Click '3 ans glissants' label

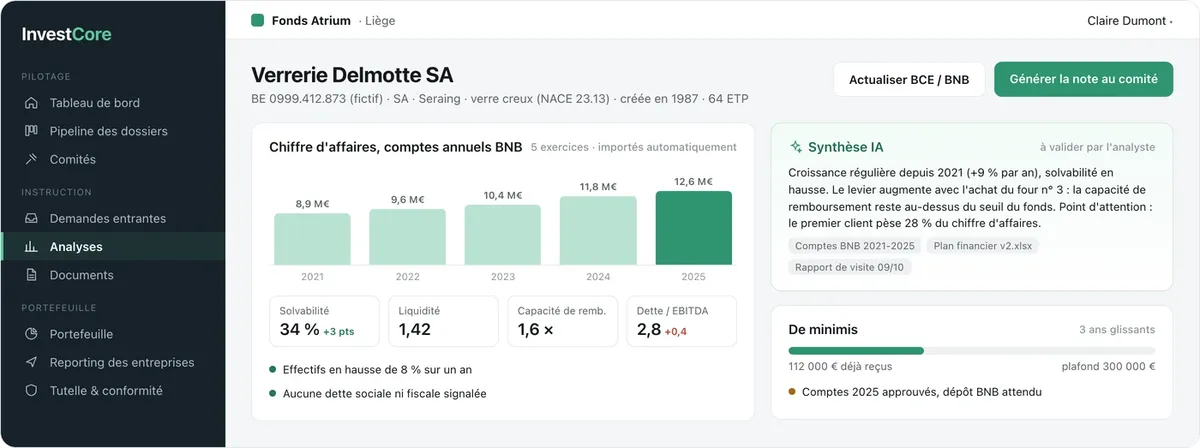[x=1117, y=329]
